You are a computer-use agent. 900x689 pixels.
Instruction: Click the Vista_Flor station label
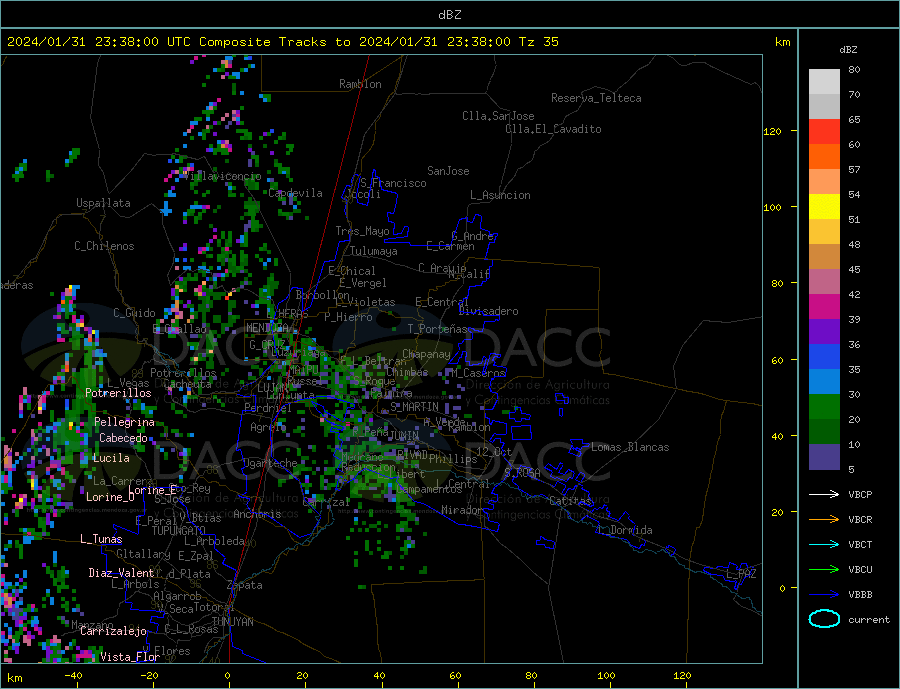pos(130,657)
